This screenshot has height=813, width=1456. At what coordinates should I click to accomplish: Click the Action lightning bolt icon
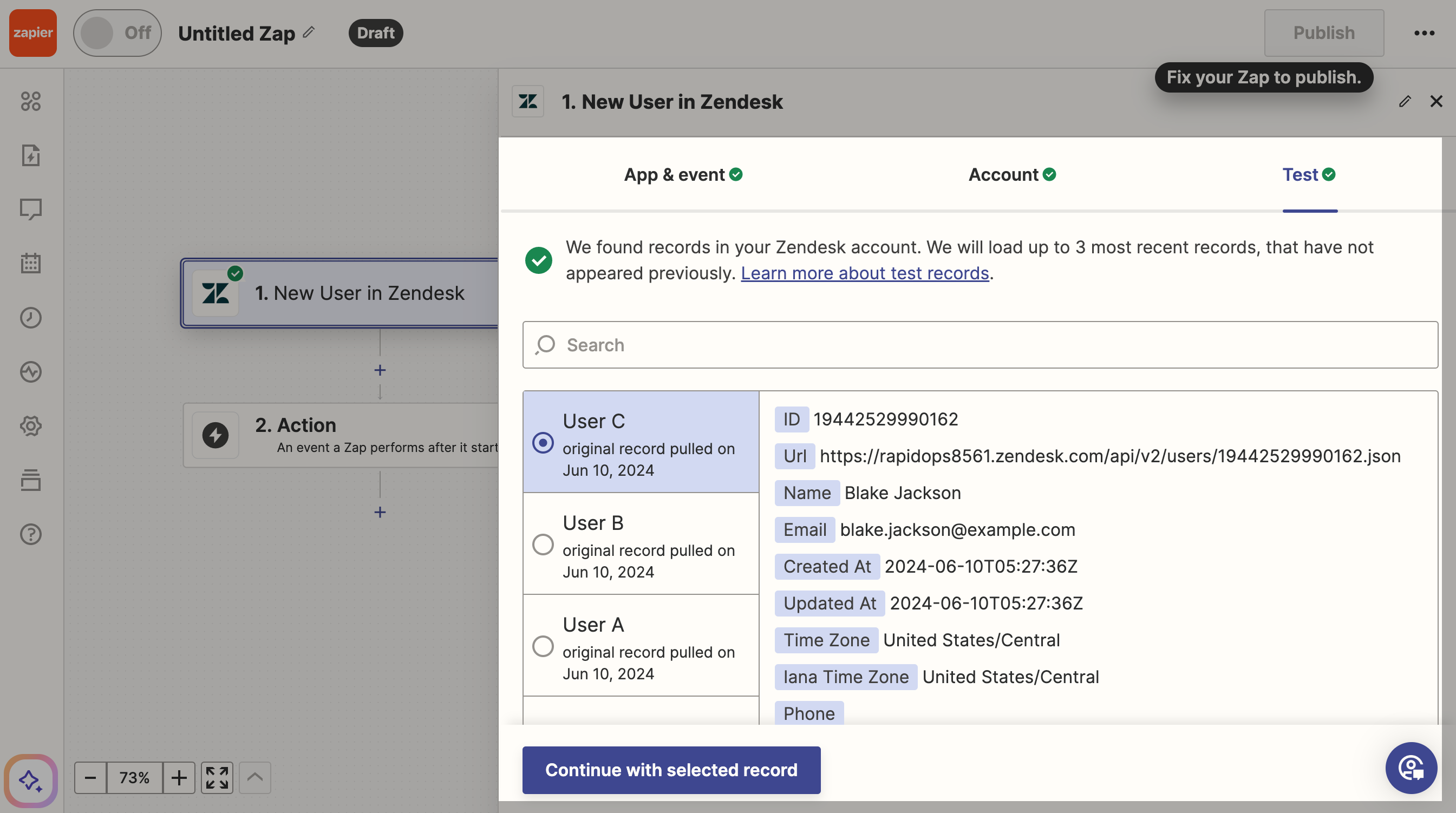coord(216,435)
